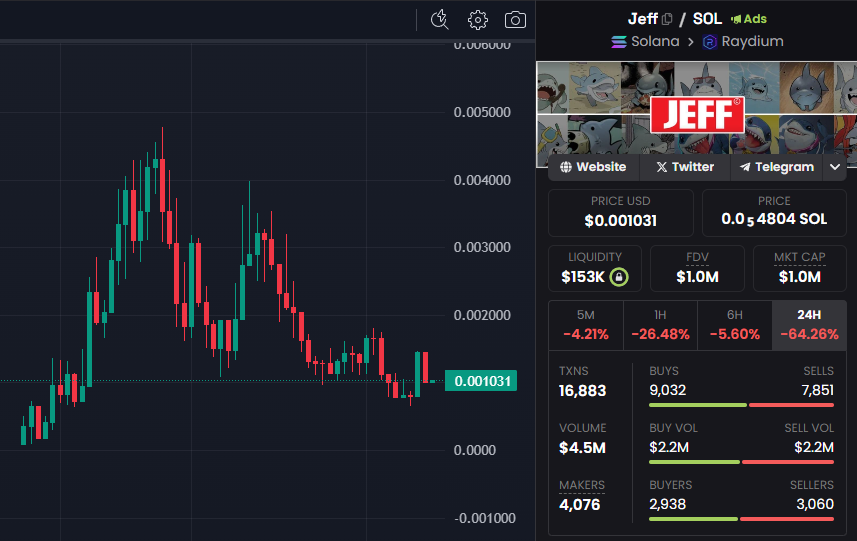
Task: Take a chart snapshot with camera icon
Action: pos(515,20)
